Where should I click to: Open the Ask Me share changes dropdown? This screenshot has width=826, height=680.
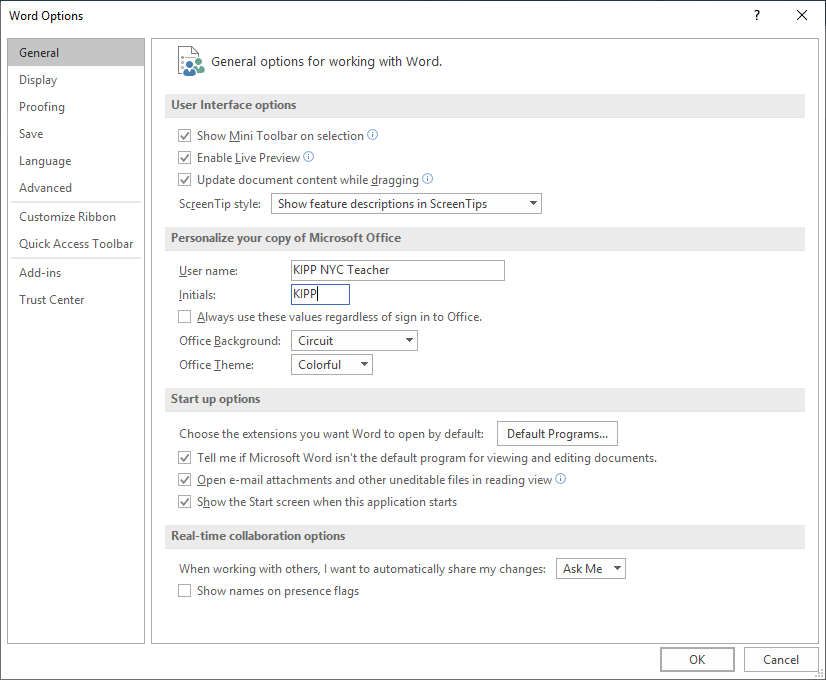(591, 569)
